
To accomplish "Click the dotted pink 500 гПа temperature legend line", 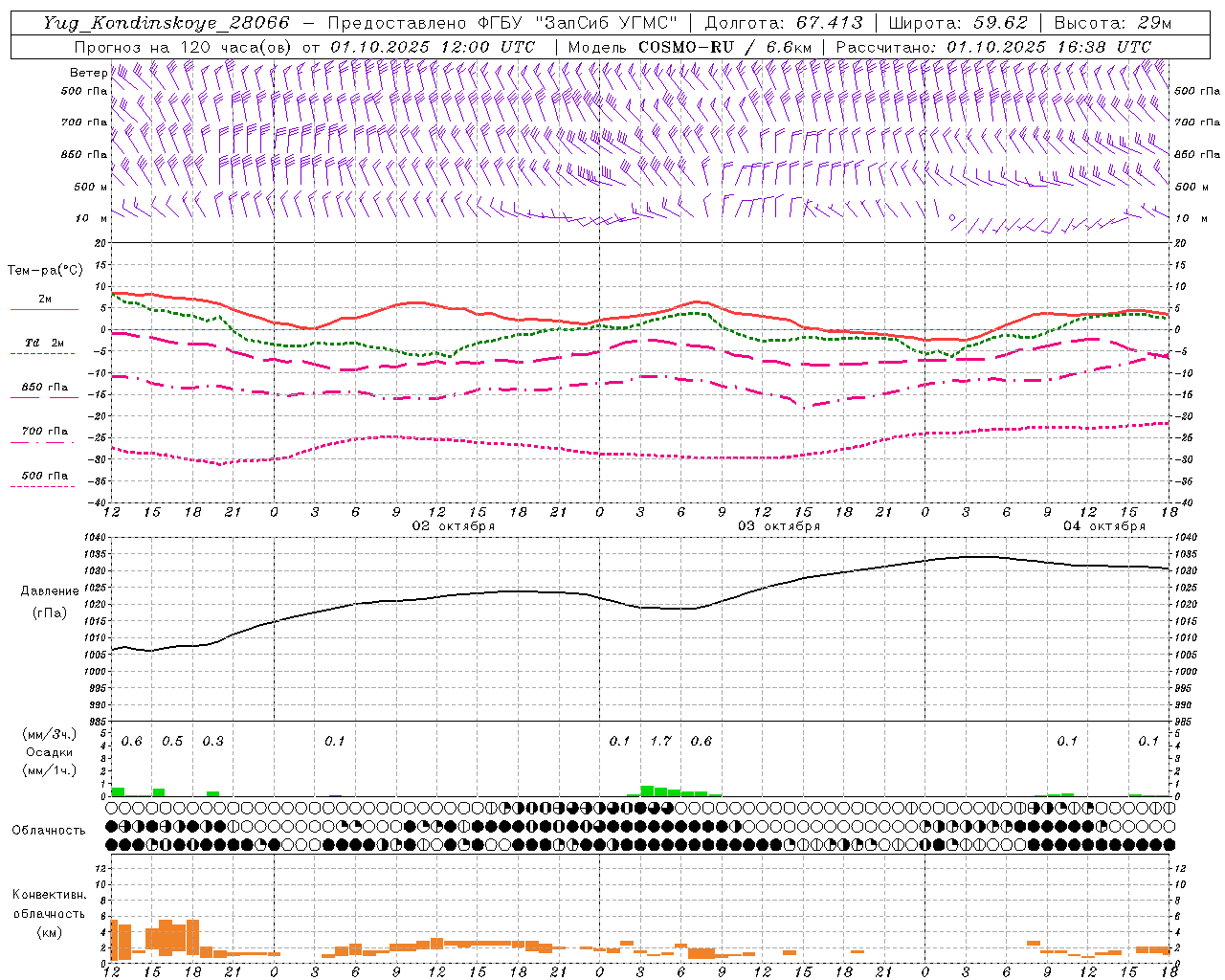I will (x=42, y=486).
